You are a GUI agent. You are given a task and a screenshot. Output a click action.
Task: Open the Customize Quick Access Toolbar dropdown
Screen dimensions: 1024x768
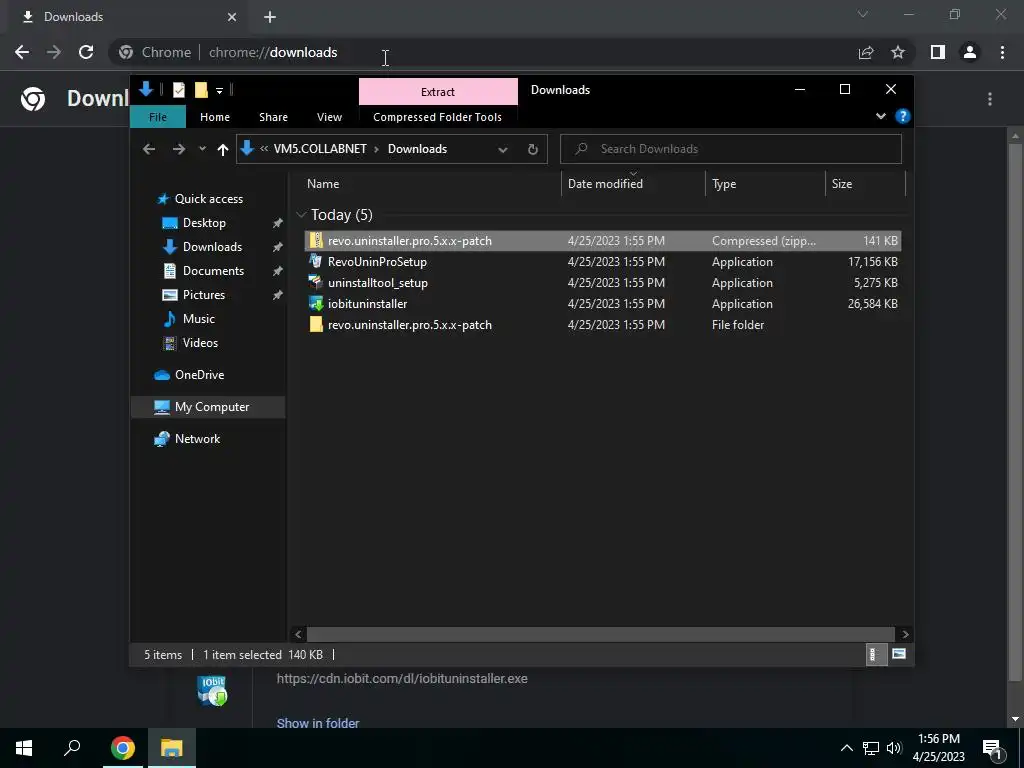(219, 91)
